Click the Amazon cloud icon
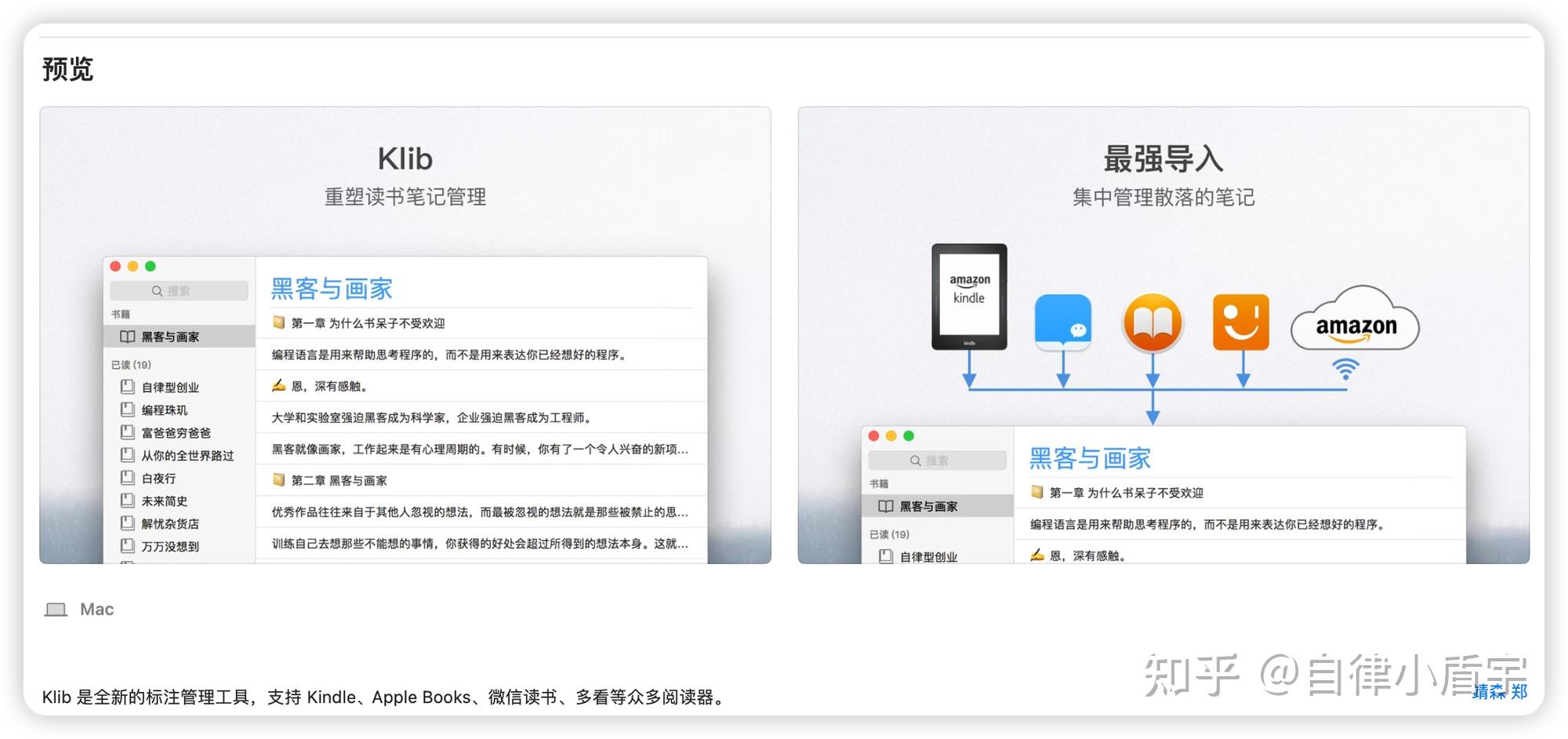 coord(1356,319)
